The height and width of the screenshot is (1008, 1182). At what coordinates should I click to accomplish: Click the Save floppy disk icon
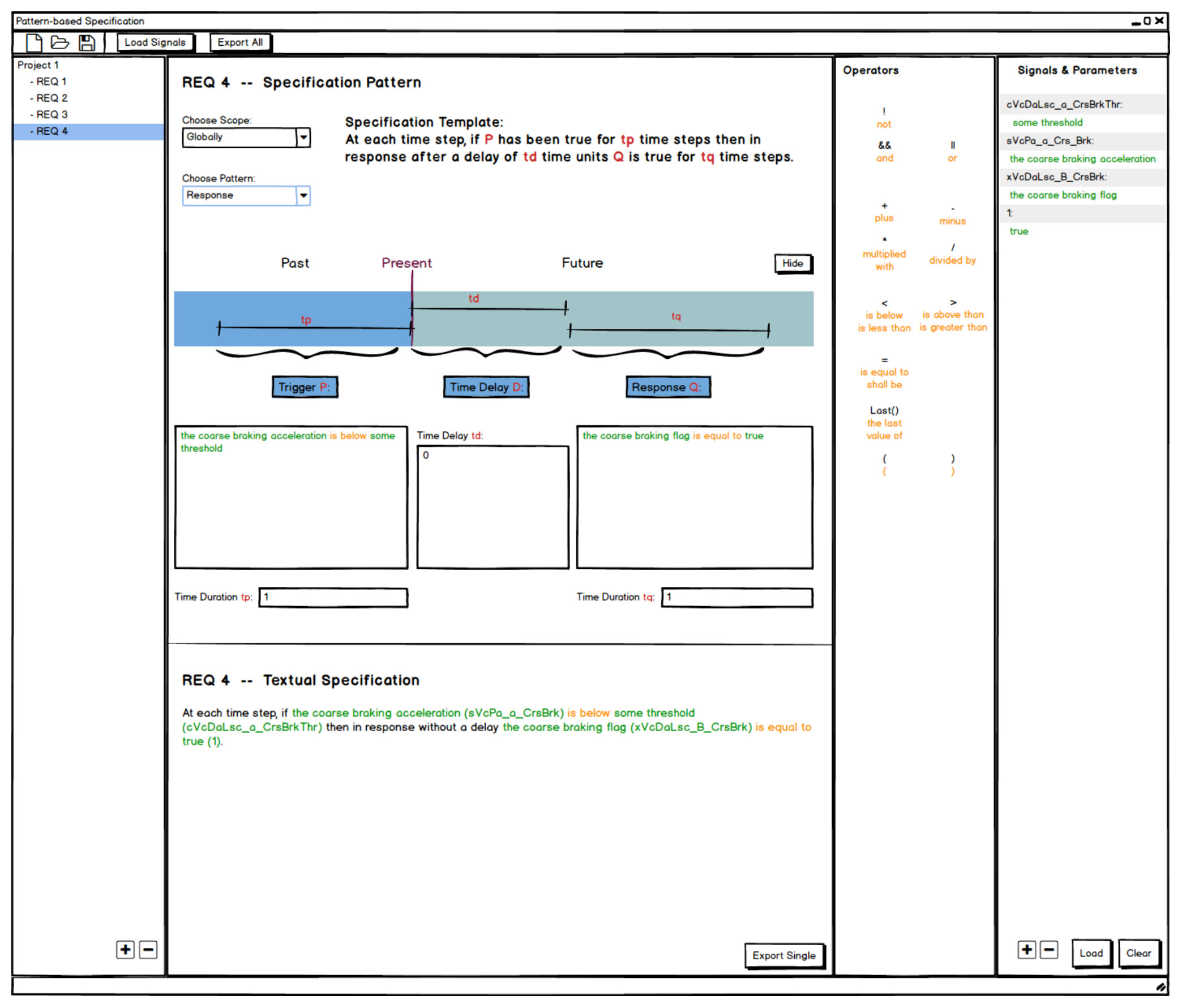[87, 43]
